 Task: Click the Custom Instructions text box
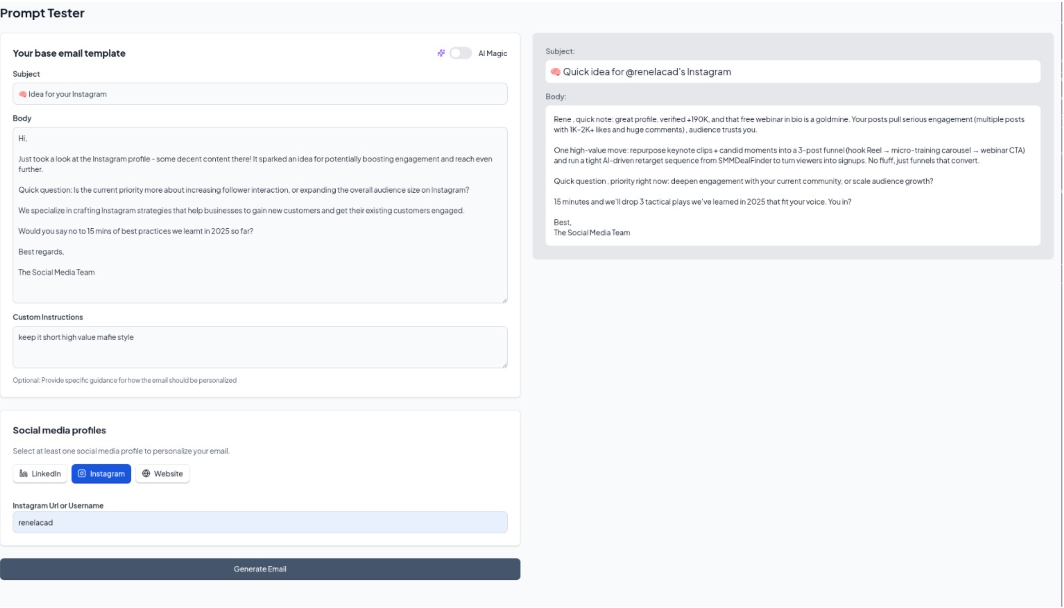[260, 347]
